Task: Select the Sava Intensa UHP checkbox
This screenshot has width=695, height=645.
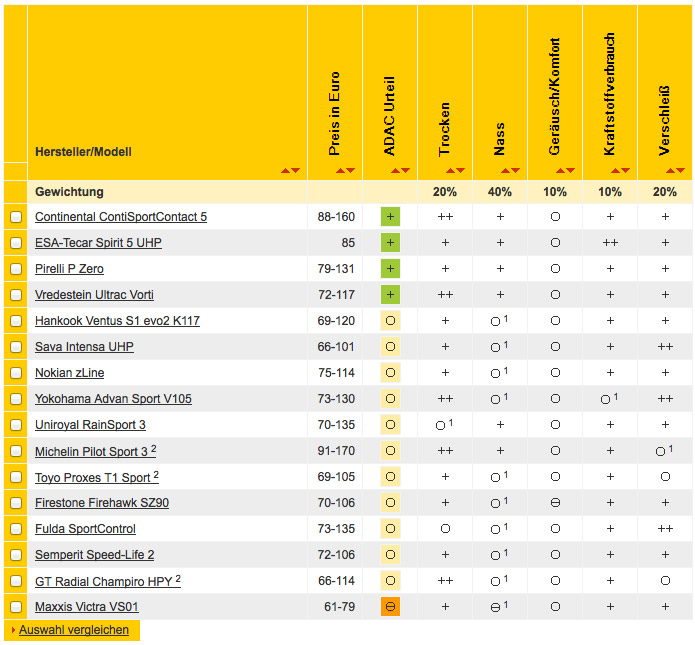Action: pyautogui.click(x=16, y=347)
